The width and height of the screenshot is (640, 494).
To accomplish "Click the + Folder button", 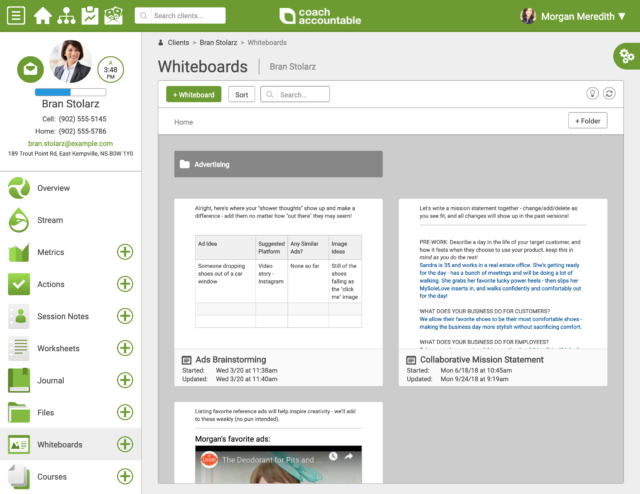I will click(x=587, y=121).
